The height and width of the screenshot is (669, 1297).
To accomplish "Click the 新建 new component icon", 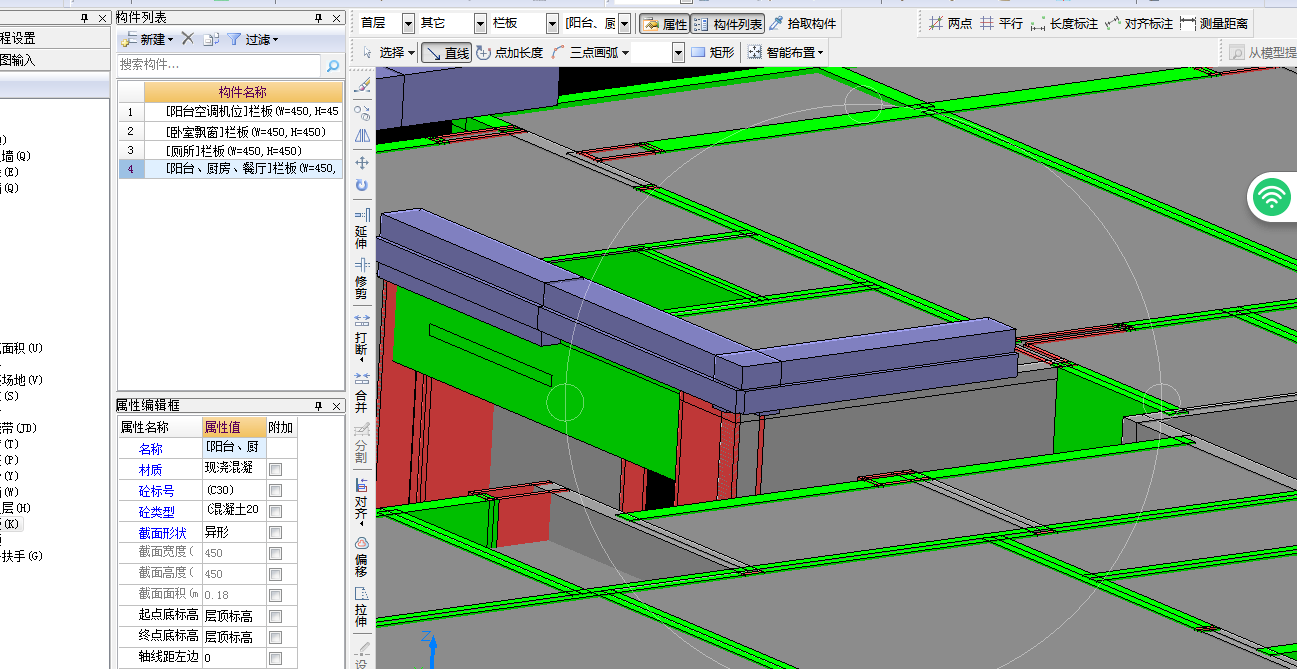I will pos(129,39).
